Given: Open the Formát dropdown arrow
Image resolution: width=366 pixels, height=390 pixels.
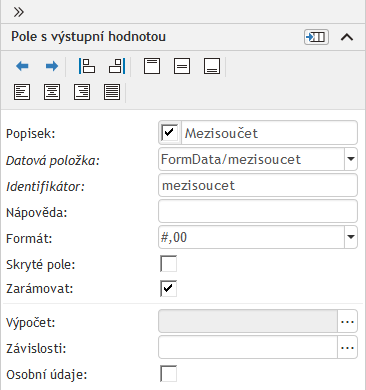Looking at the screenshot, I should (x=351, y=237).
